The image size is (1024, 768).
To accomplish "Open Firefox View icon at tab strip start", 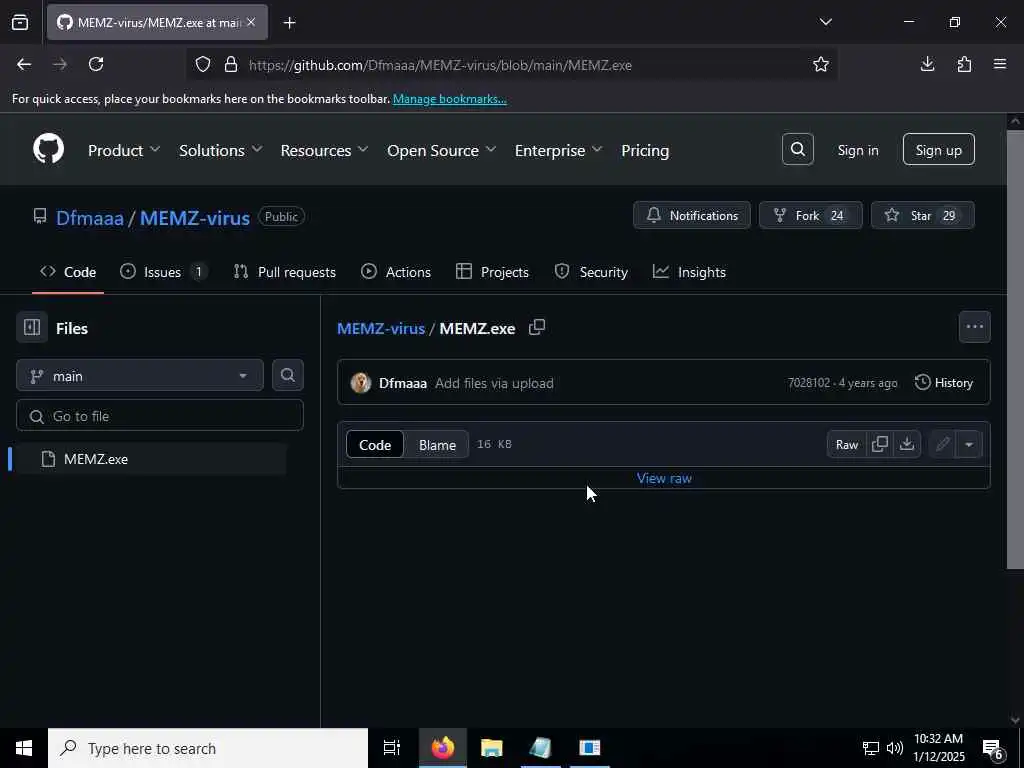I will 20,22.
